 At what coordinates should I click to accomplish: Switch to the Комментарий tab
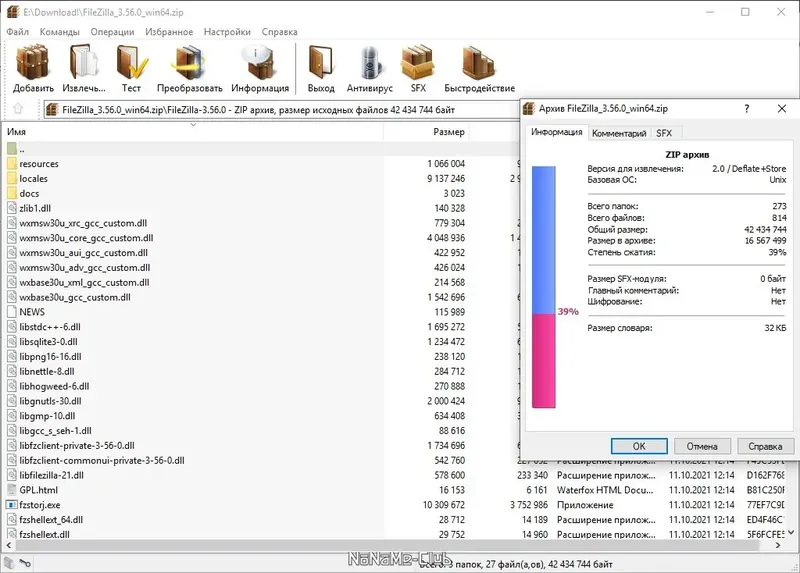[619, 133]
